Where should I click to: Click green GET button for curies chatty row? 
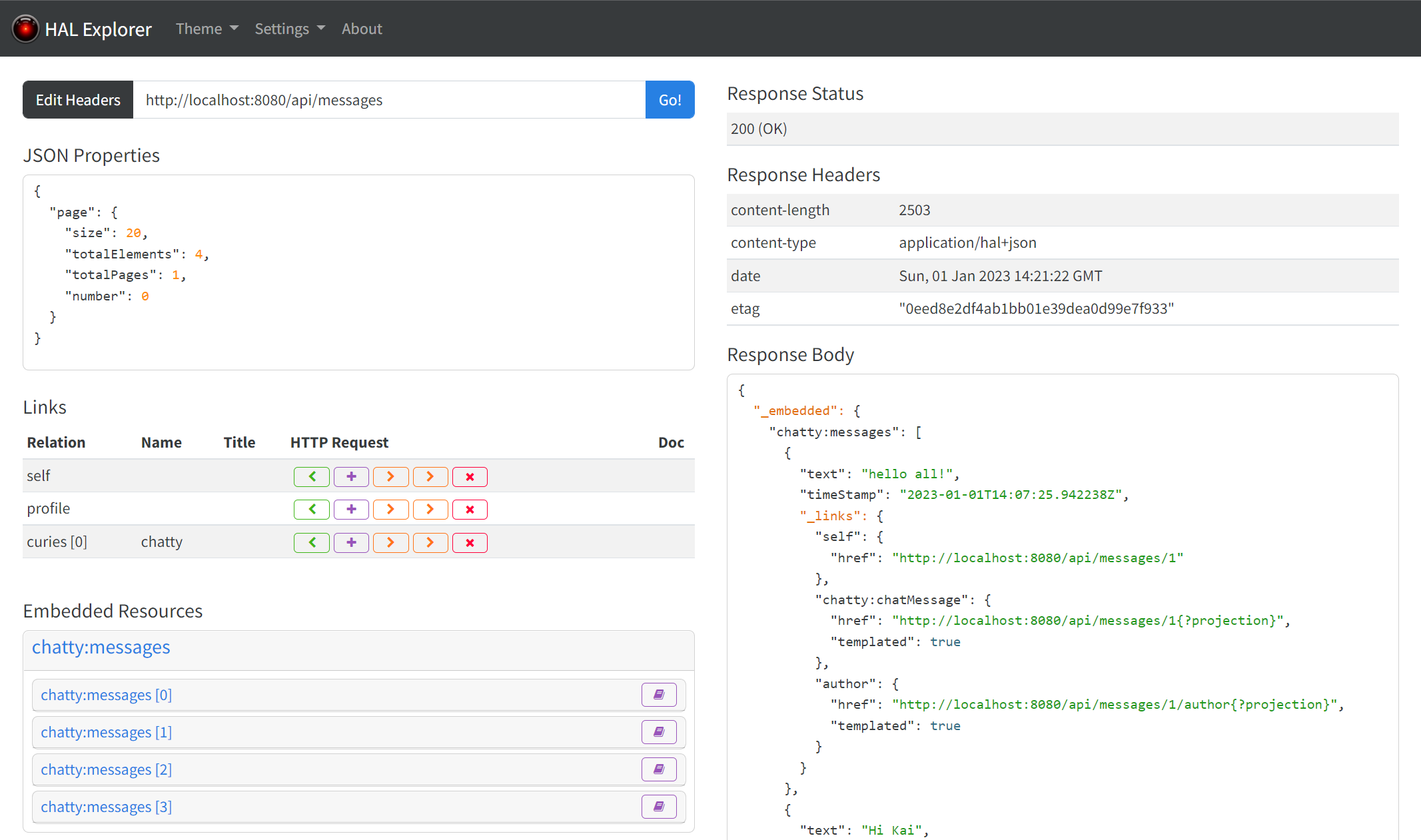pos(312,543)
